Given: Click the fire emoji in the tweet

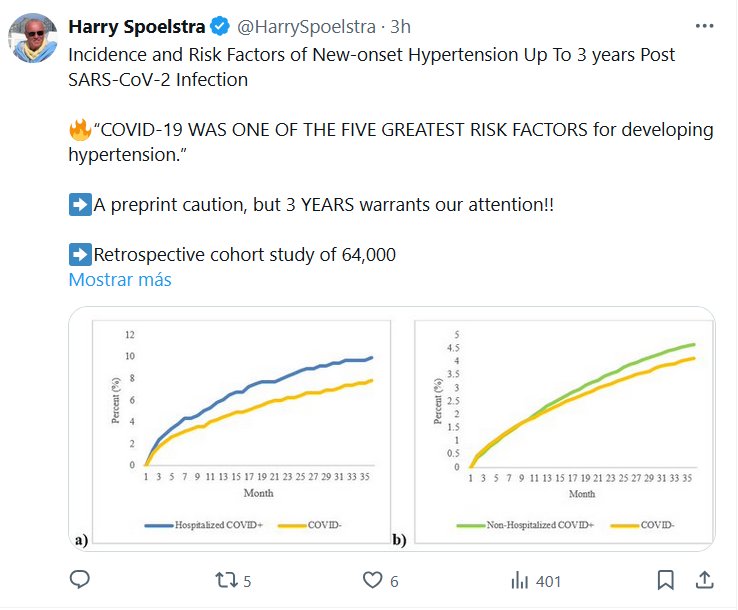Looking at the screenshot, I should coord(79,130).
